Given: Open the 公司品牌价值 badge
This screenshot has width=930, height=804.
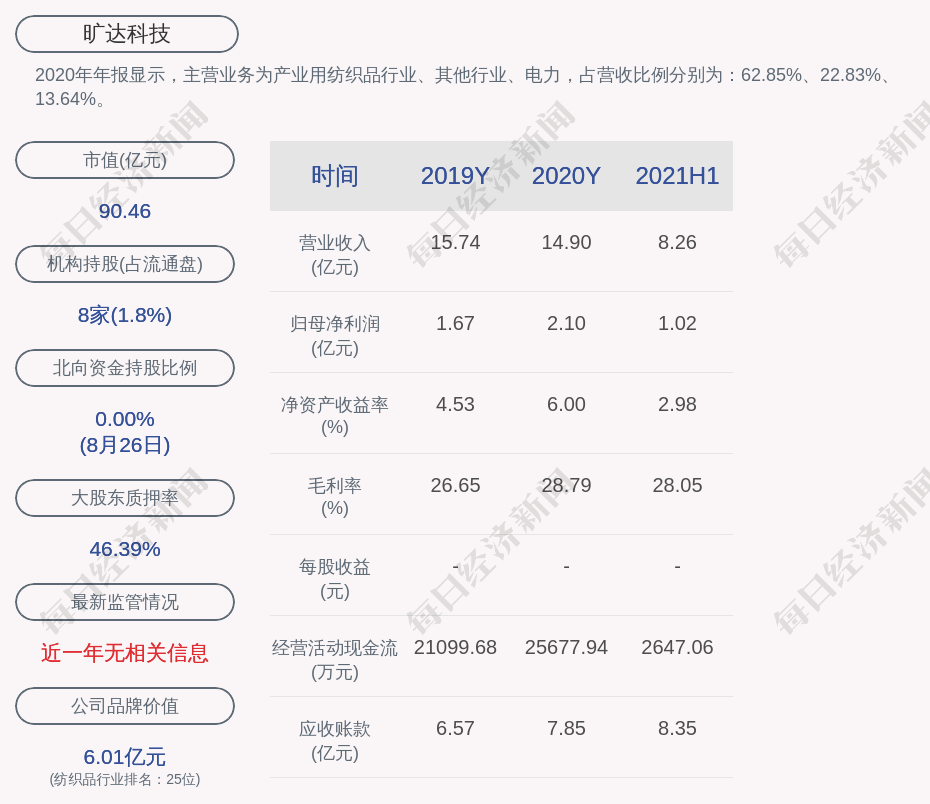Looking at the screenshot, I should (124, 706).
